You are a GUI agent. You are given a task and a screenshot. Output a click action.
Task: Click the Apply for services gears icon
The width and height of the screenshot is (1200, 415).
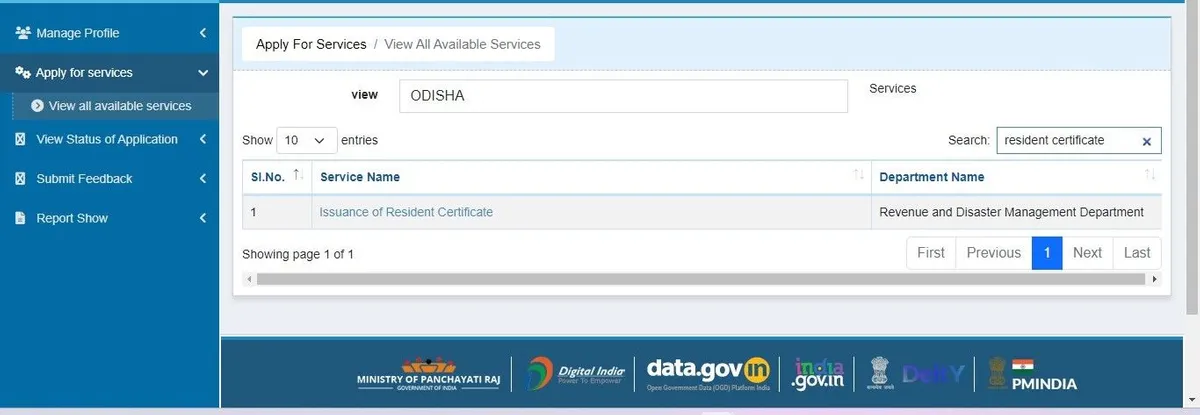[x=22, y=73]
